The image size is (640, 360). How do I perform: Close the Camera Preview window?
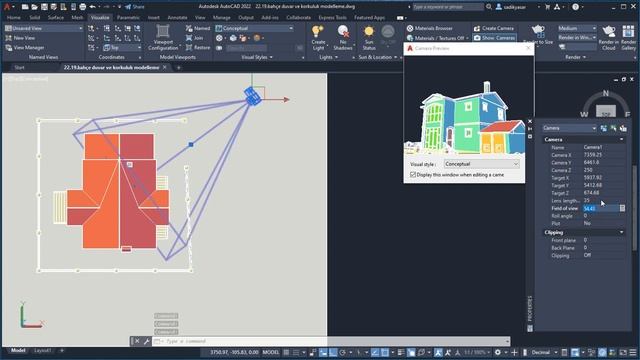[528, 48]
